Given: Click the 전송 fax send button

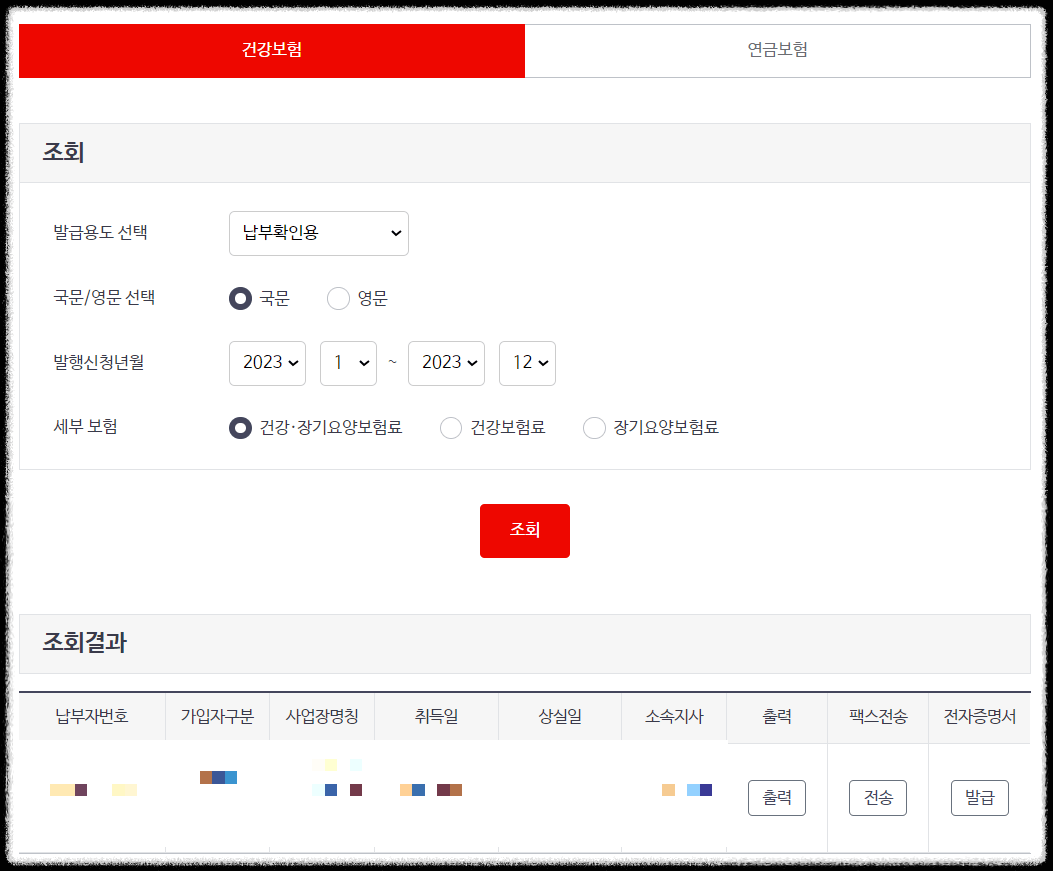Looking at the screenshot, I should click(x=877, y=797).
